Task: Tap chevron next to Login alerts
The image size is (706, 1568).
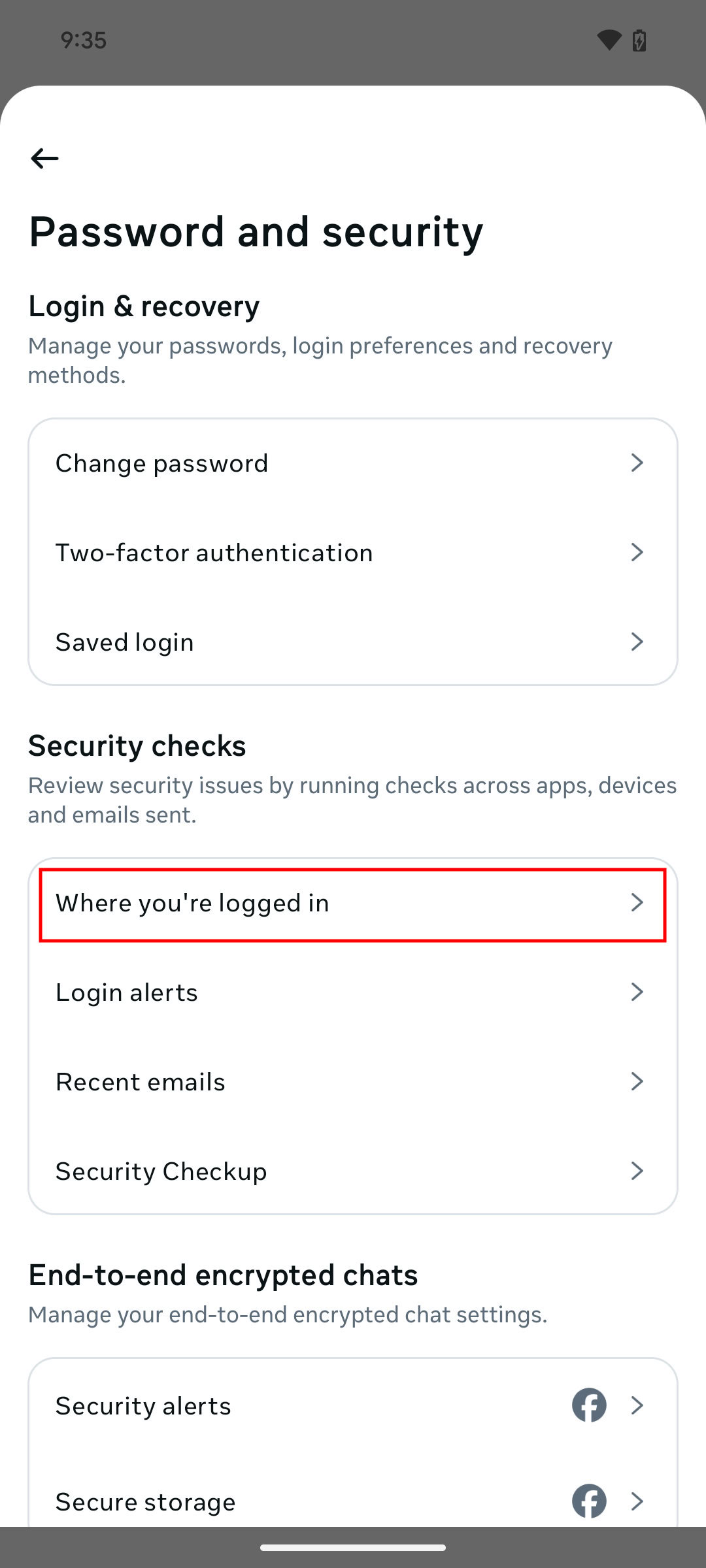Action: [x=637, y=992]
